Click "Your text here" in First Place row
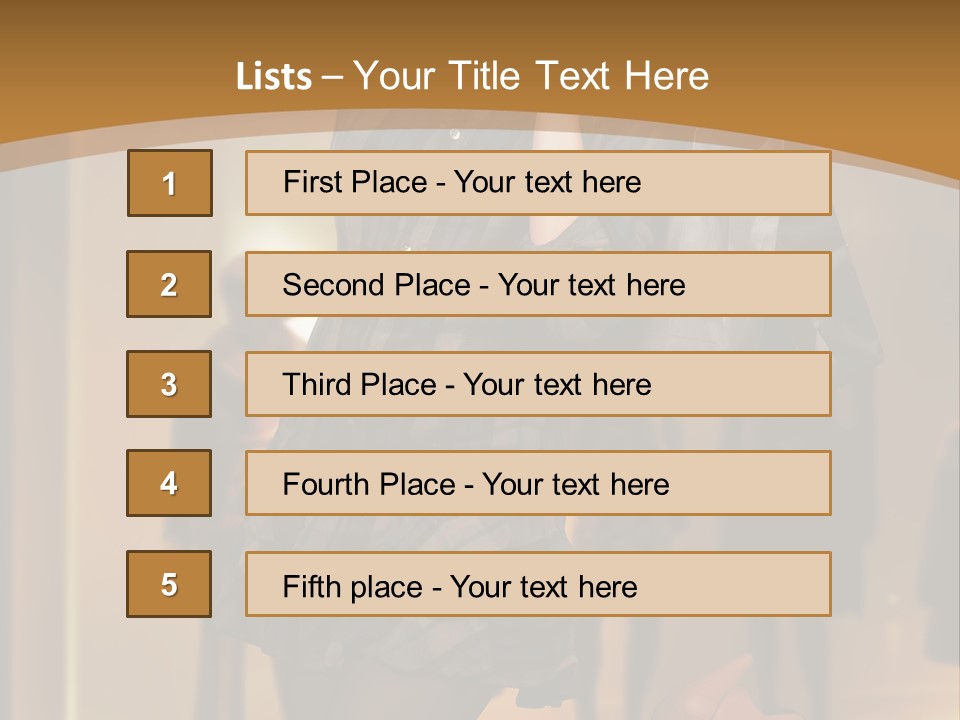Image resolution: width=960 pixels, height=720 pixels. point(547,182)
